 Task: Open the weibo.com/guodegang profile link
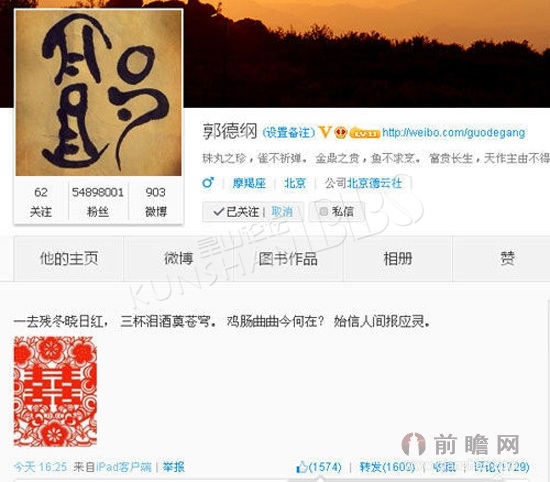coord(454,133)
